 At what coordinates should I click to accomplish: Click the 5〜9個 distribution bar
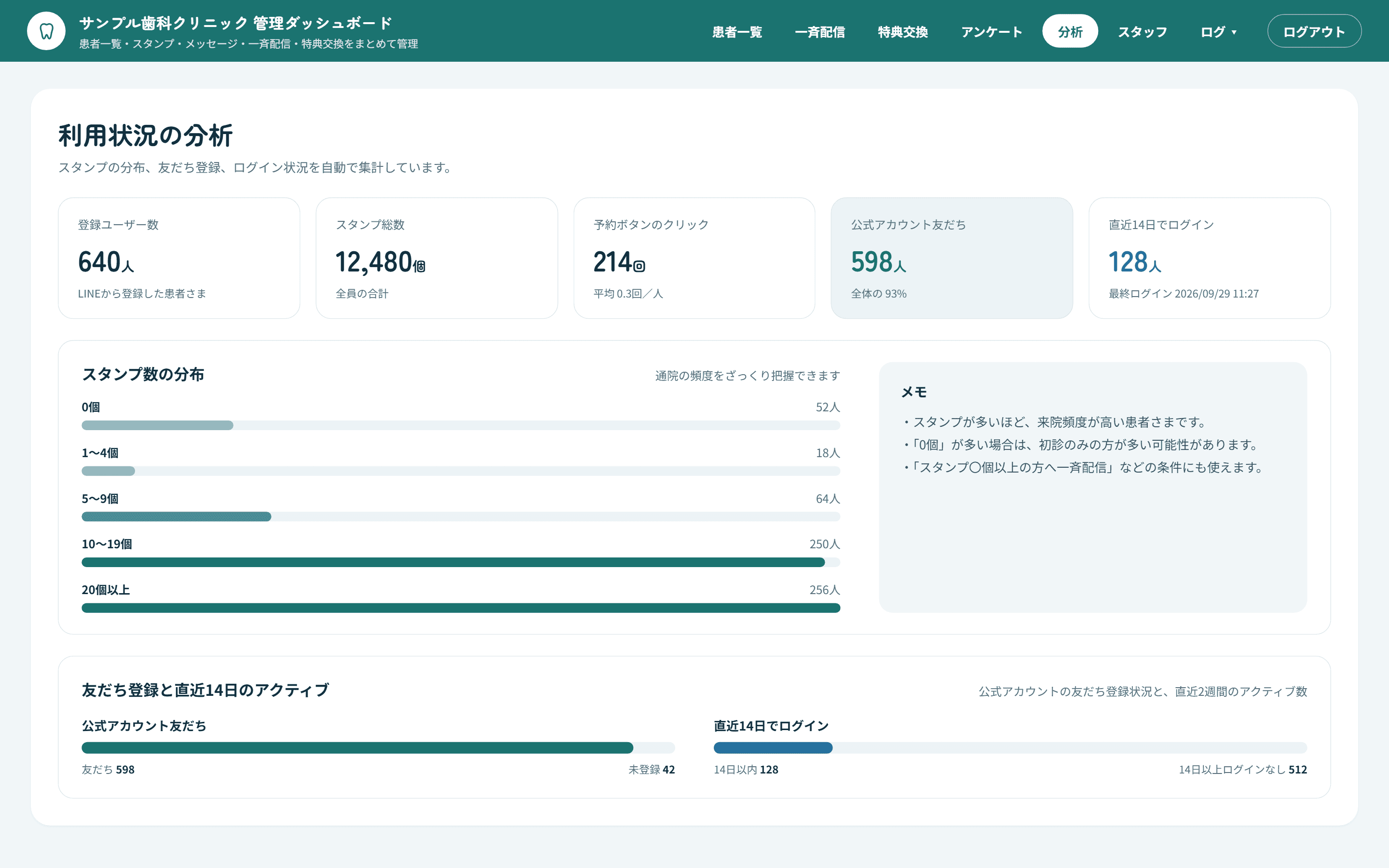(461, 516)
